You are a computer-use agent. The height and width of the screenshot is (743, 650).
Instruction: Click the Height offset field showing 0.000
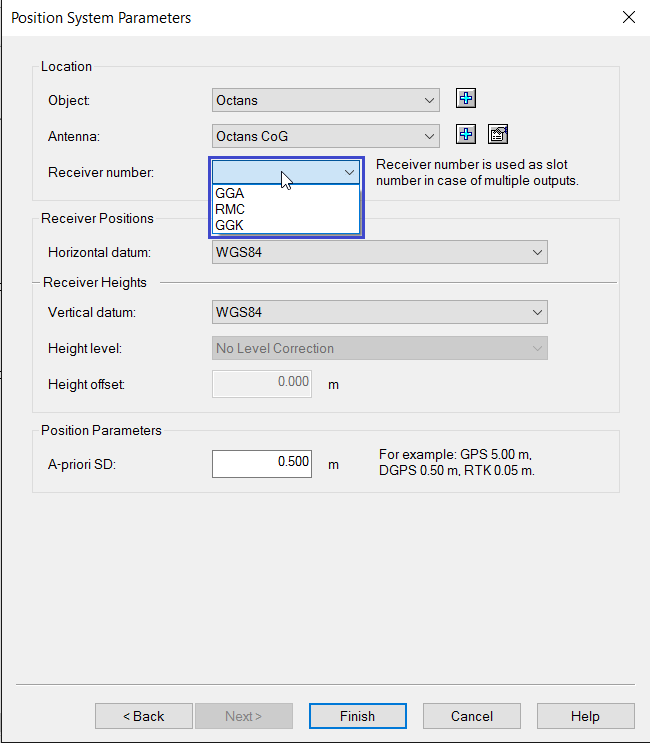tap(262, 384)
